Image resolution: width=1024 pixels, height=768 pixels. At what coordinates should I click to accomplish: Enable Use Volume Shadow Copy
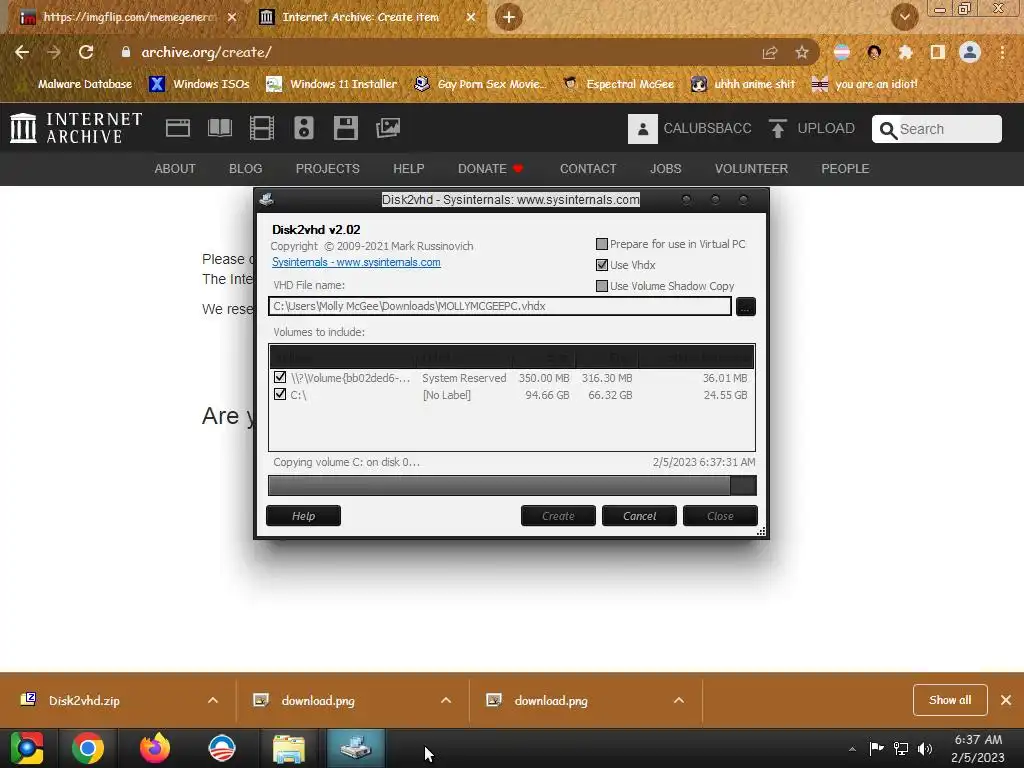click(602, 286)
